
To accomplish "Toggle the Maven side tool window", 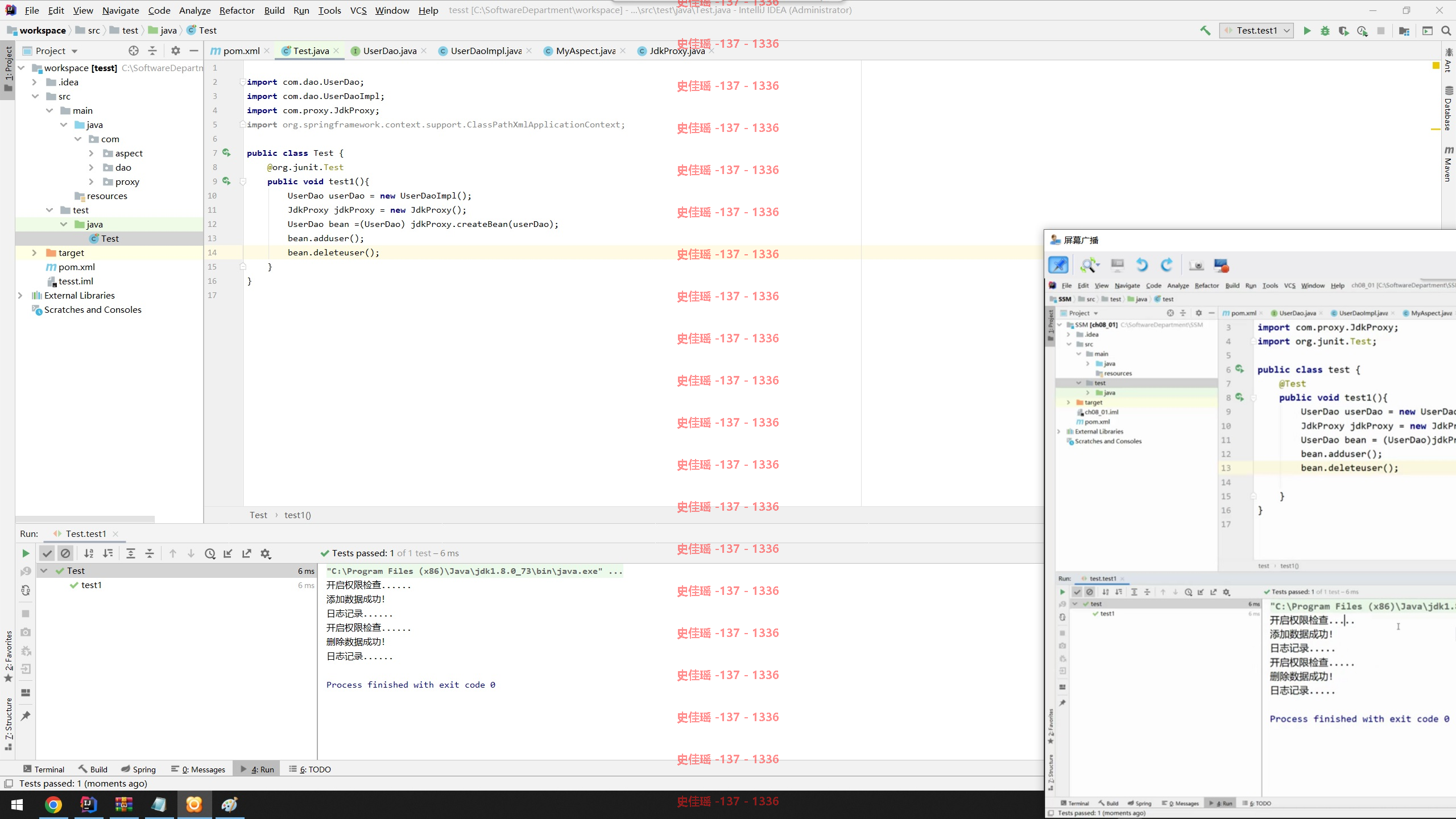I will click(1448, 164).
